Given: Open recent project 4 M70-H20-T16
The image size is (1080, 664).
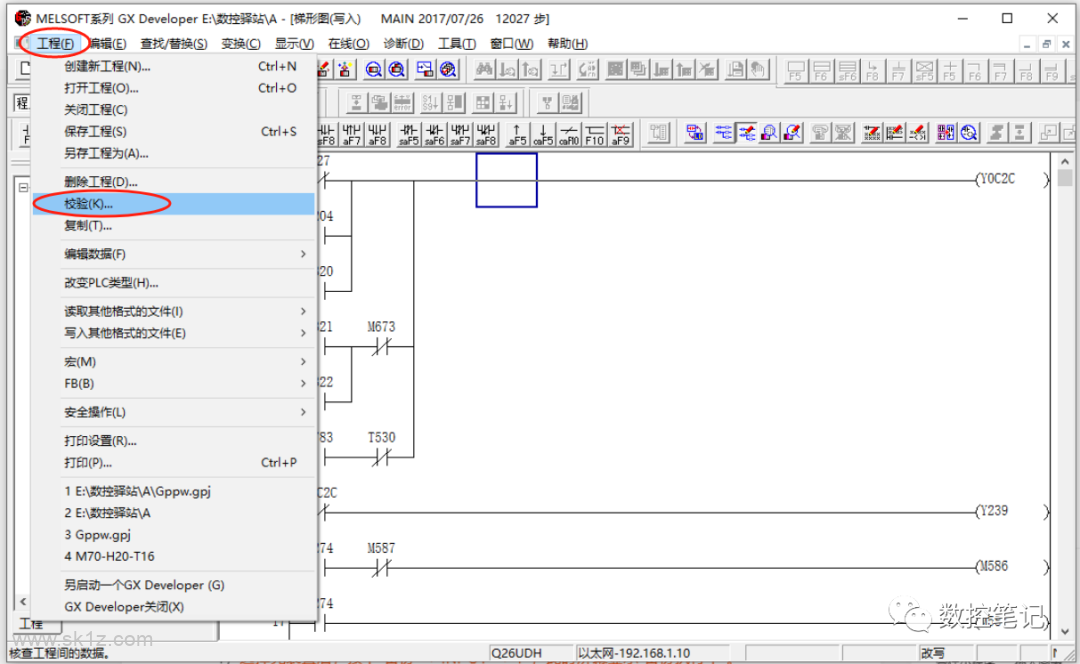Looking at the screenshot, I should (174, 557).
